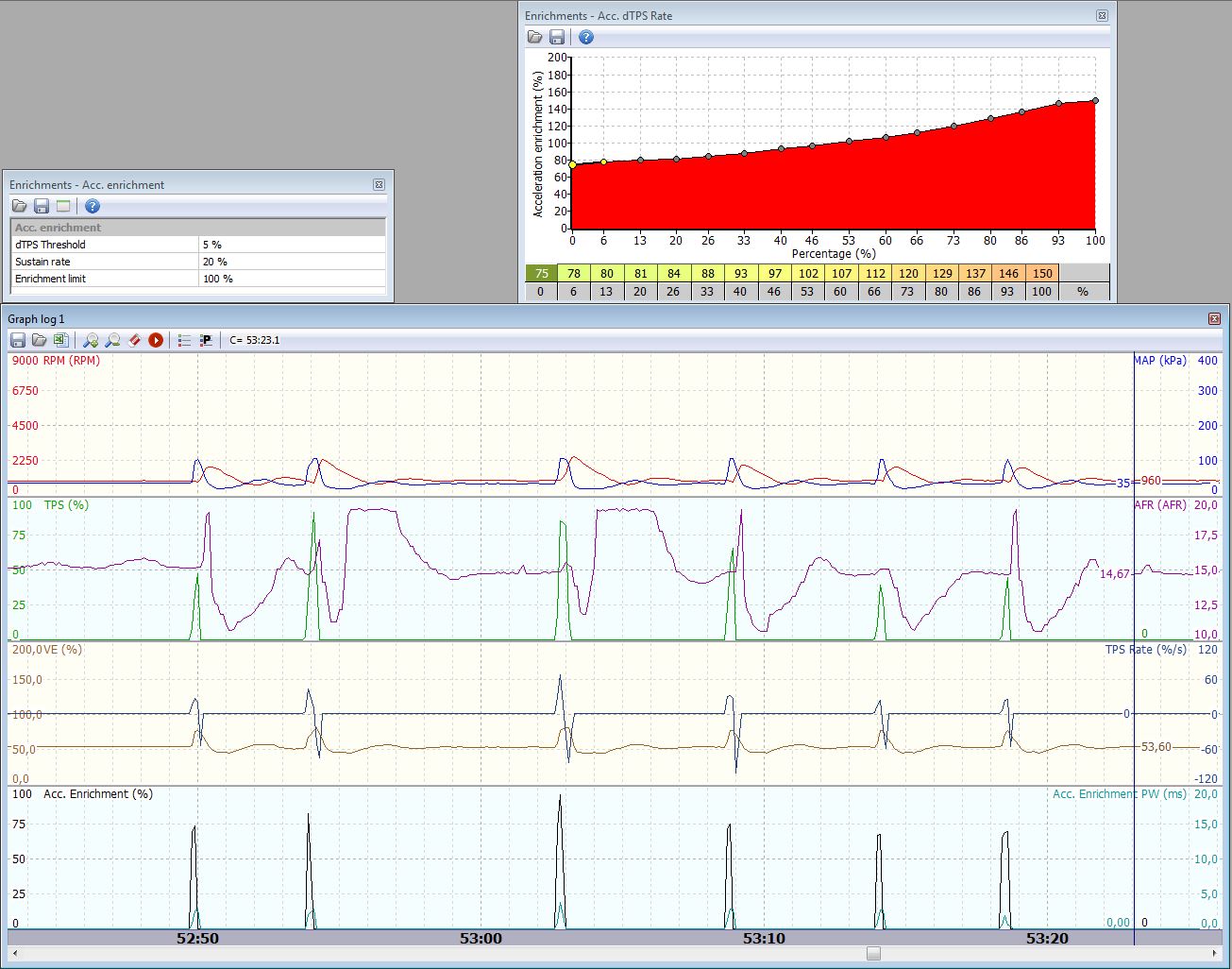Click the yellow curve point at 0 percent
The height and width of the screenshot is (969, 1232).
[572, 164]
